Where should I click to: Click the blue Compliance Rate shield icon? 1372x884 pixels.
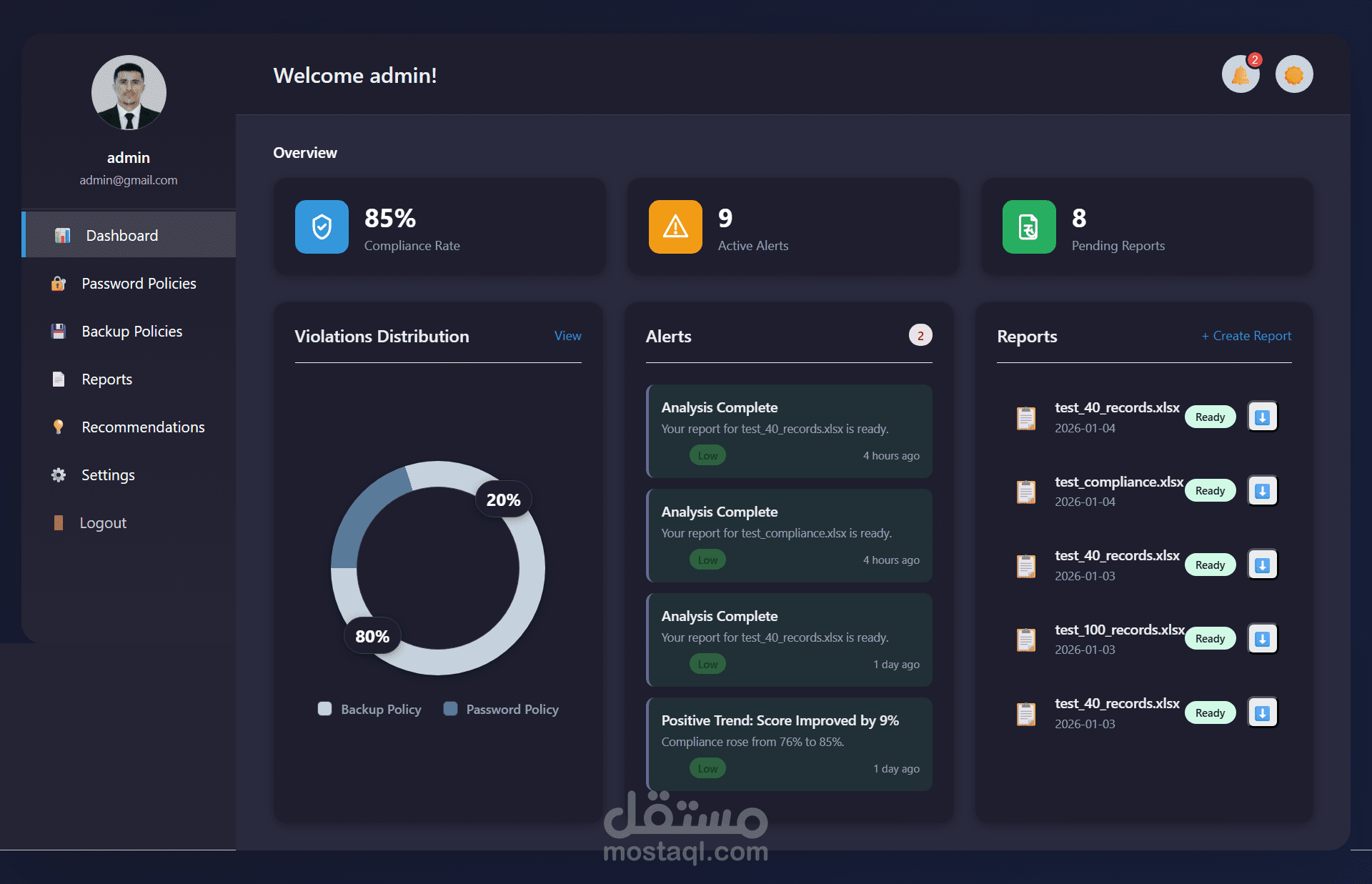coord(322,227)
